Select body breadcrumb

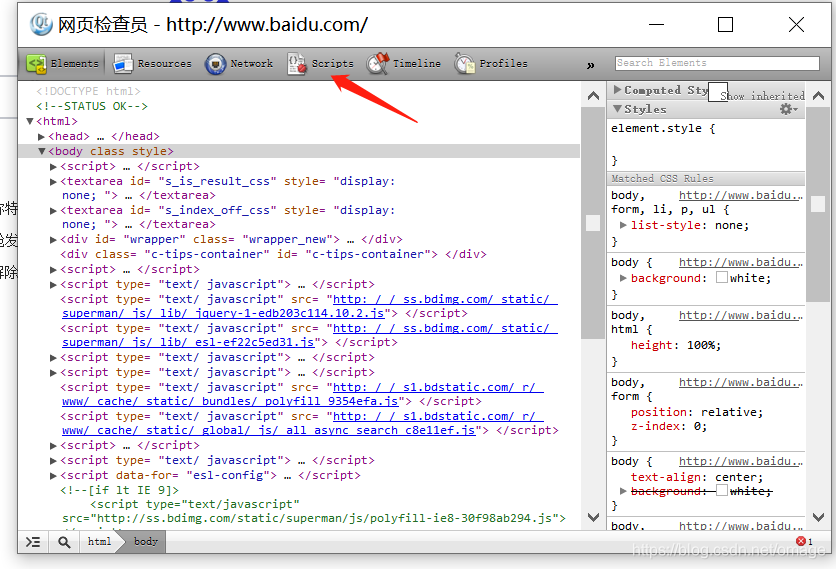coord(146,542)
